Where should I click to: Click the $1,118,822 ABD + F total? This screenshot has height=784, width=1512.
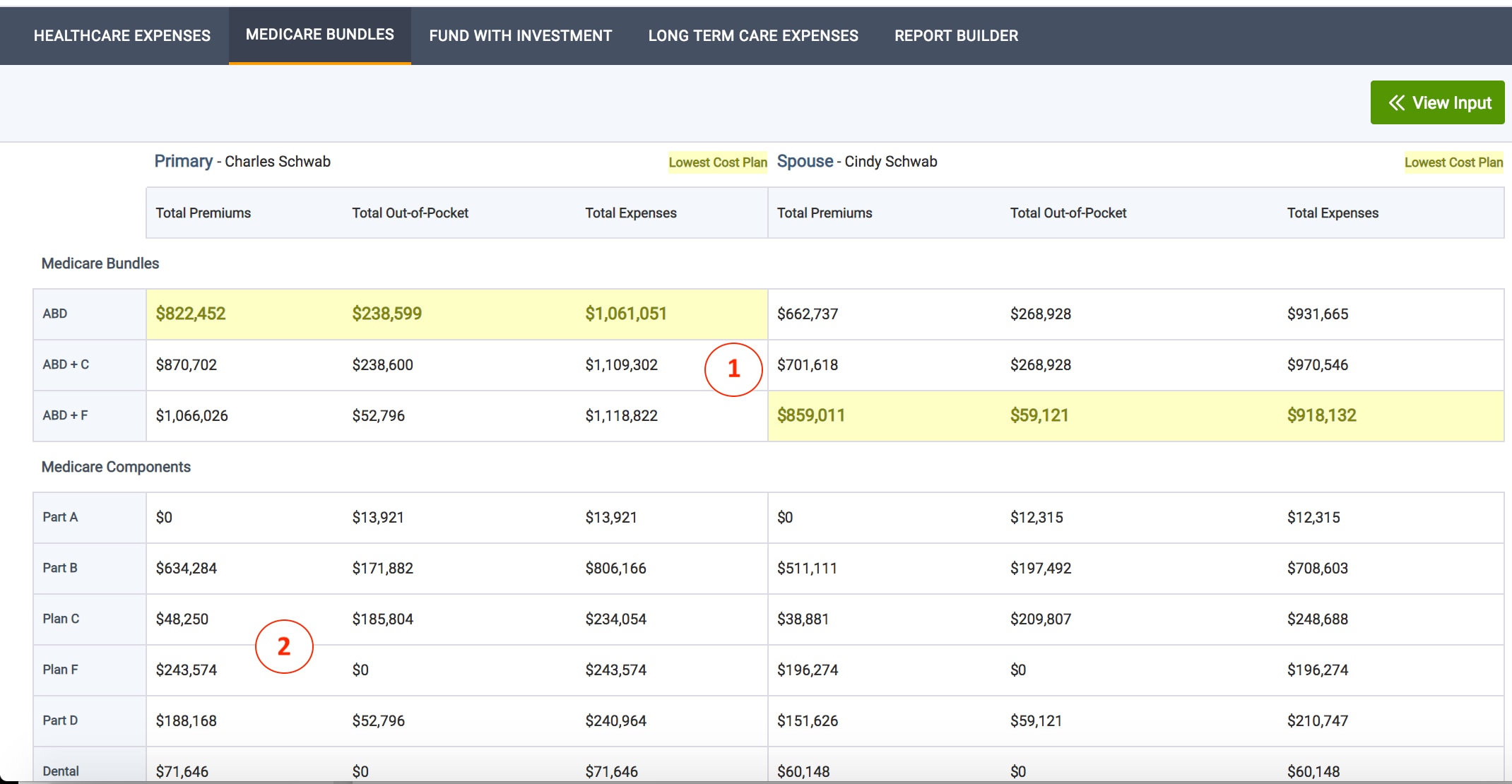622,415
